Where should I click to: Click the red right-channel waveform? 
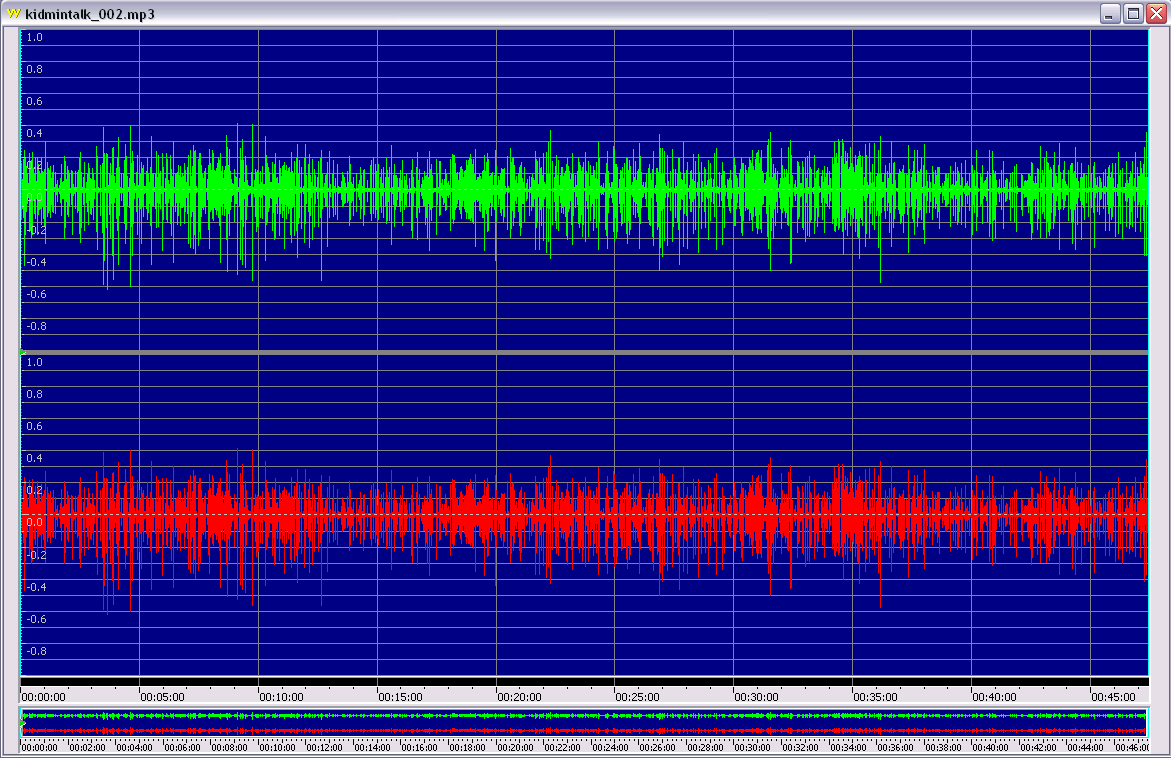tap(584, 515)
